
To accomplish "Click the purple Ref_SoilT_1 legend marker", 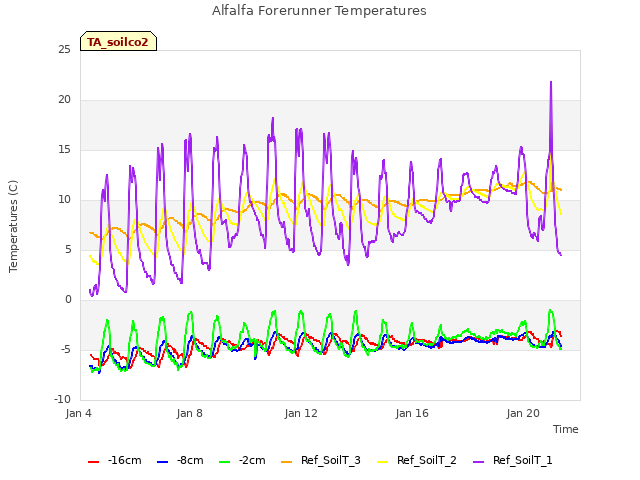I will click(x=478, y=462).
